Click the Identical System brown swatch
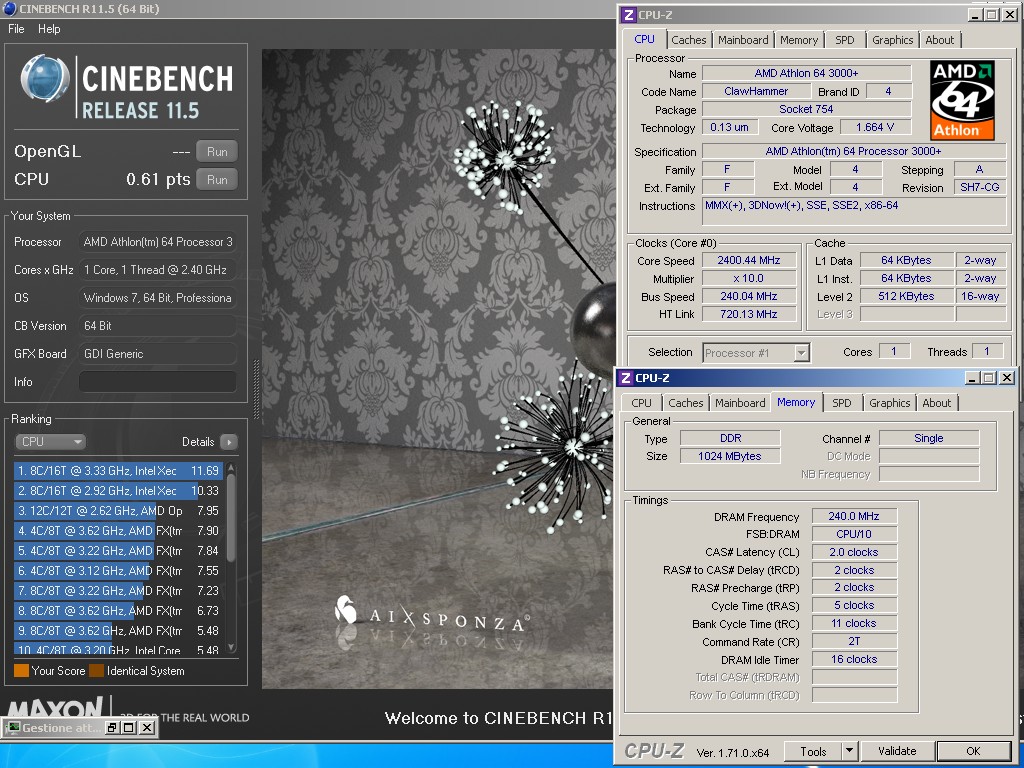Screen dimensions: 1024x768 [97, 671]
